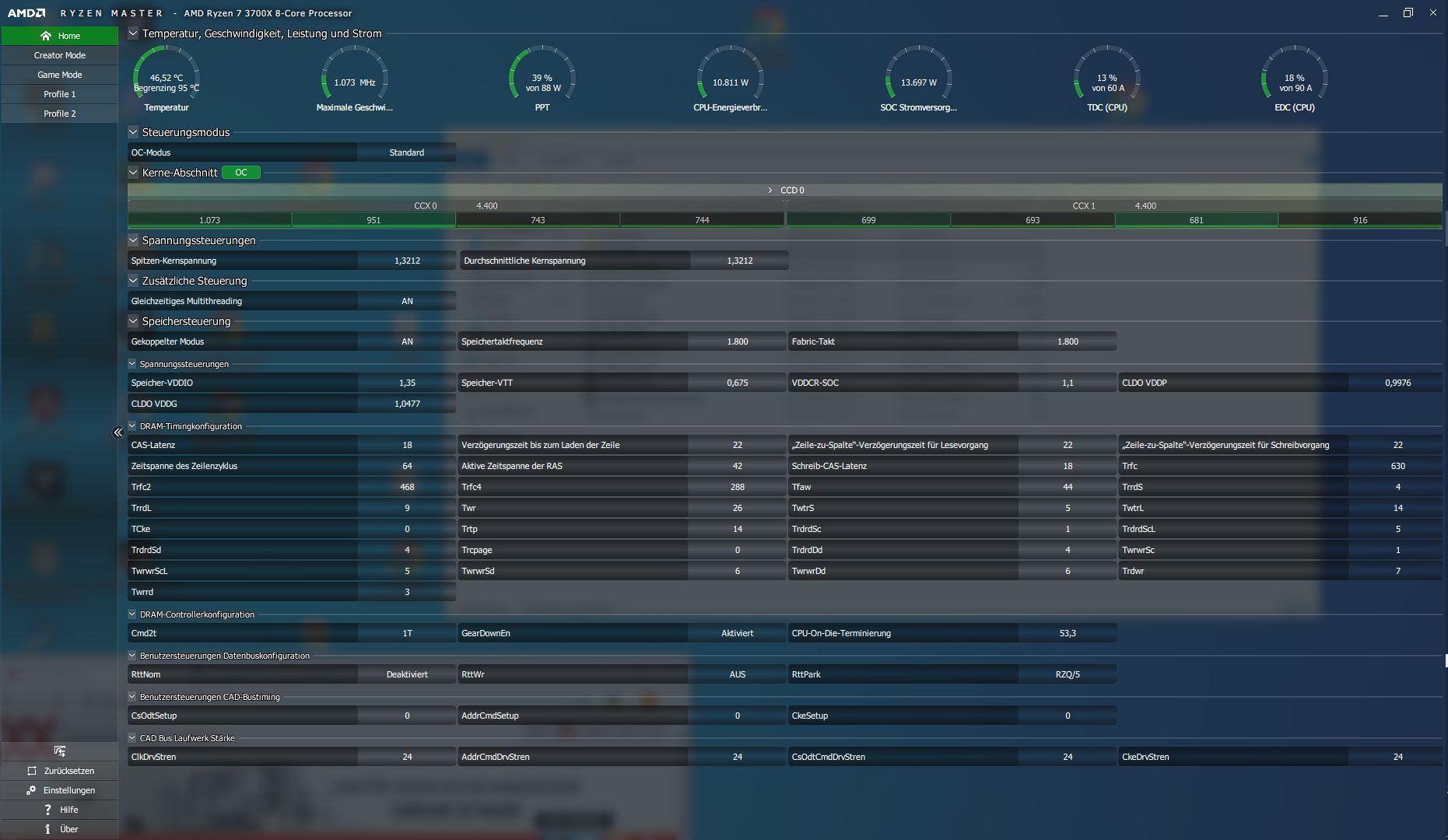The image size is (1448, 840).
Task: Collapse Benutzersteuerungen Datenbuskonfiguration section
Action: (x=132, y=656)
